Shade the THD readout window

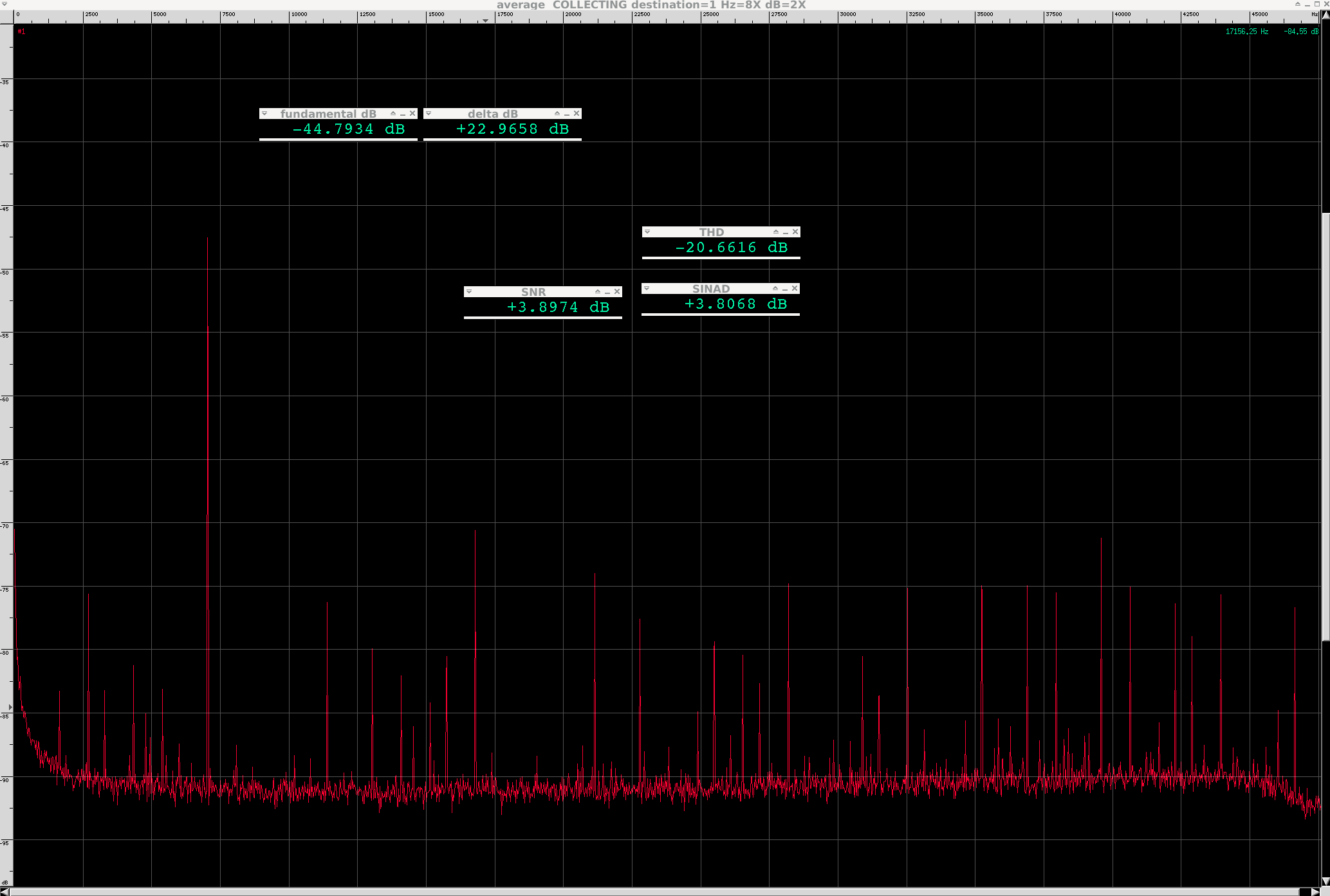(x=776, y=232)
